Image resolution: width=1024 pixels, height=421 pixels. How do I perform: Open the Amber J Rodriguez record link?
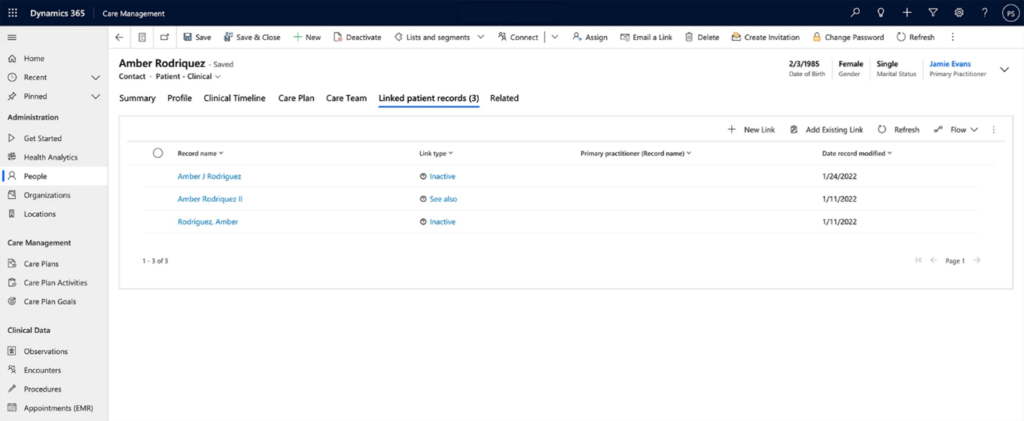pos(209,176)
